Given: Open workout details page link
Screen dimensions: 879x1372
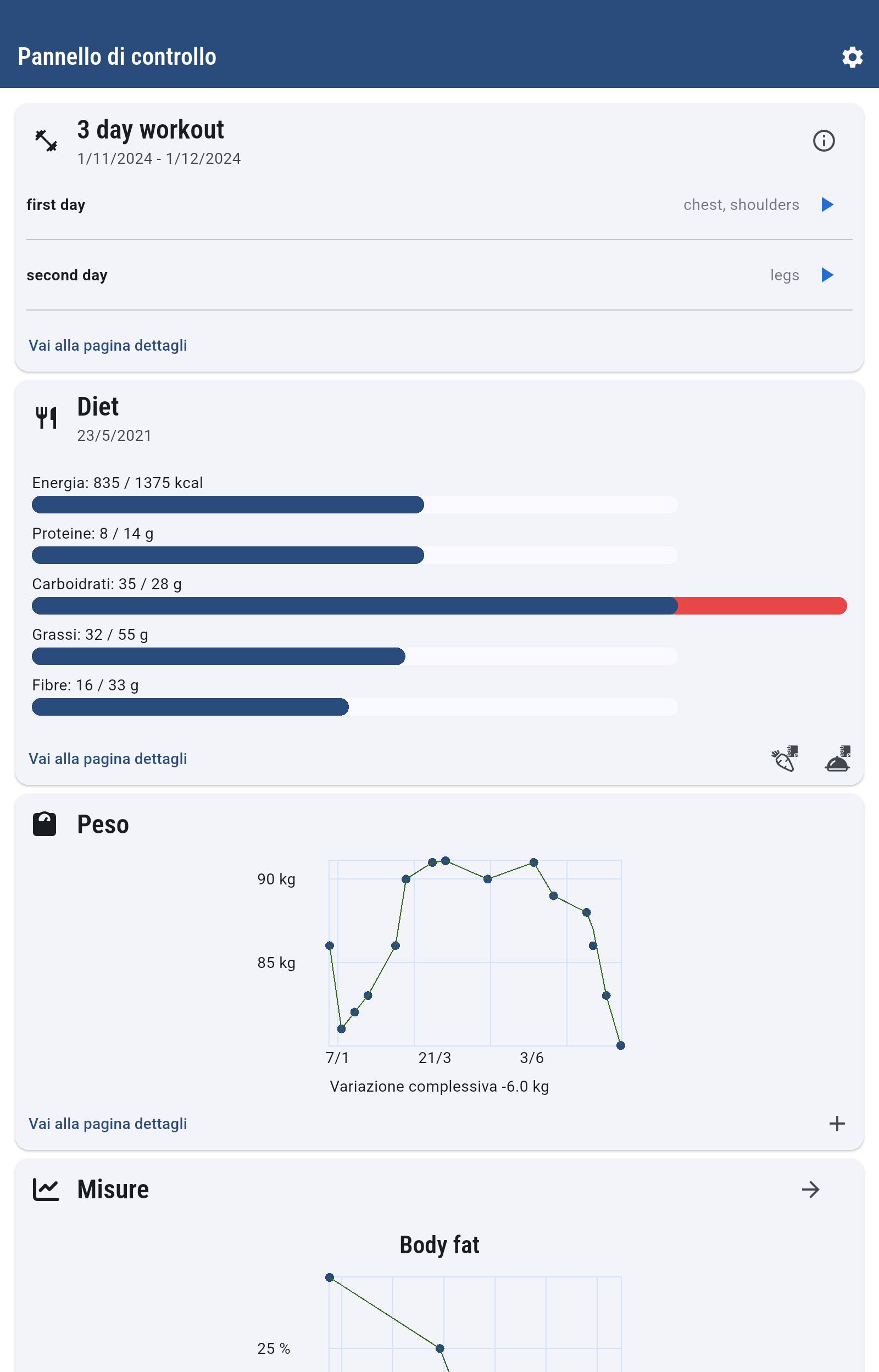Looking at the screenshot, I should point(108,345).
